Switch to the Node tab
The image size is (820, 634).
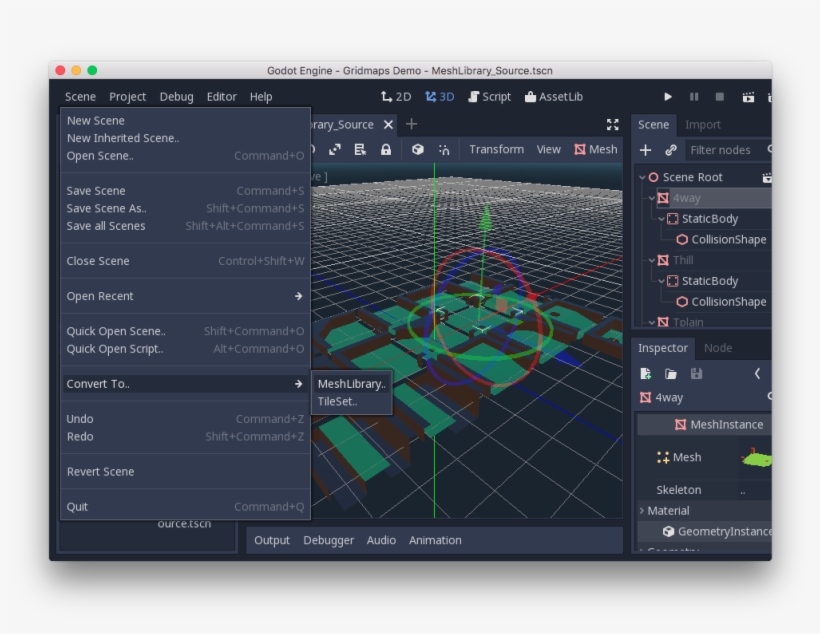(718, 348)
